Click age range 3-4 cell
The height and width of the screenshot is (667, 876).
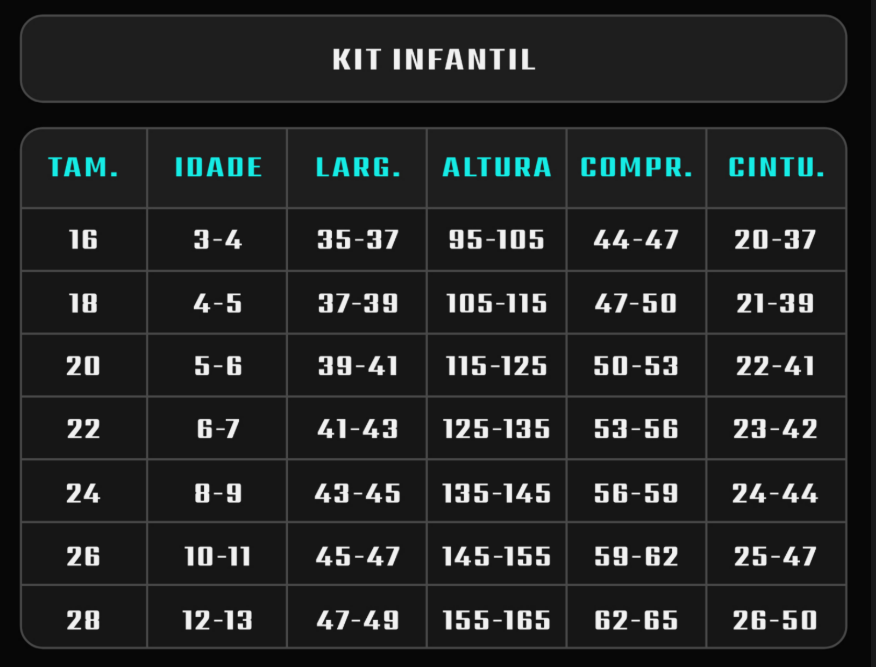(217, 240)
